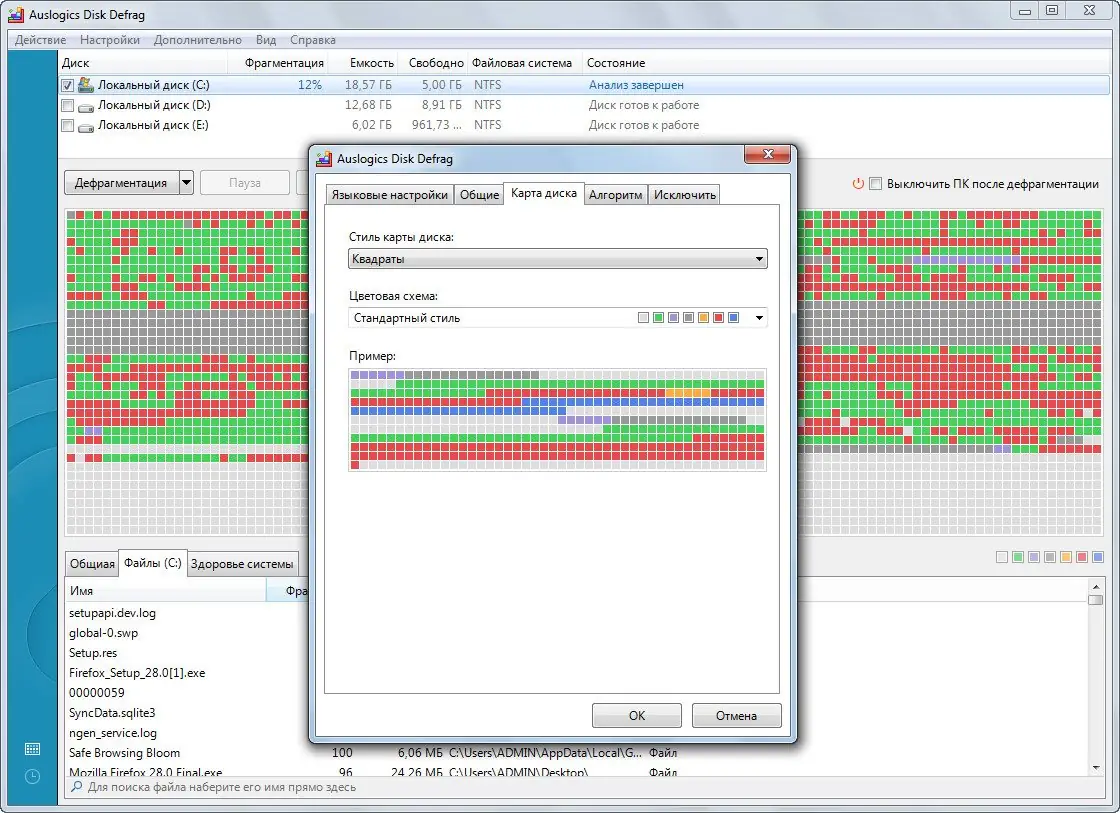This screenshot has width=1120, height=813.
Task: Click the file list scrollbar up arrow
Action: coord(1096,587)
